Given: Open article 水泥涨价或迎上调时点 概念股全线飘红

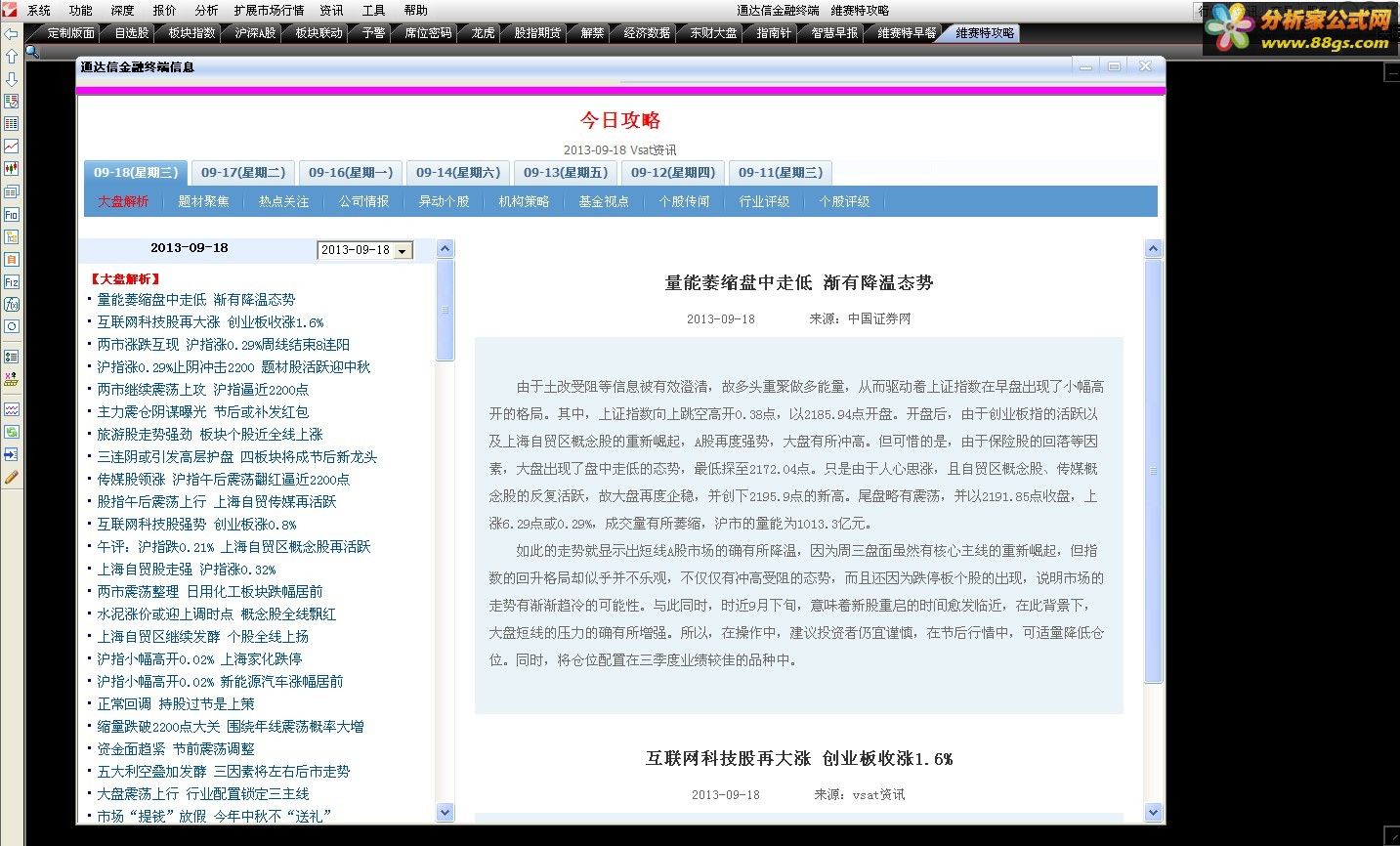Looking at the screenshot, I should tap(216, 614).
